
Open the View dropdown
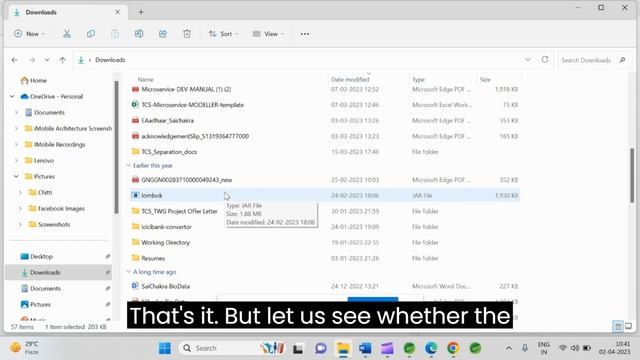point(268,34)
